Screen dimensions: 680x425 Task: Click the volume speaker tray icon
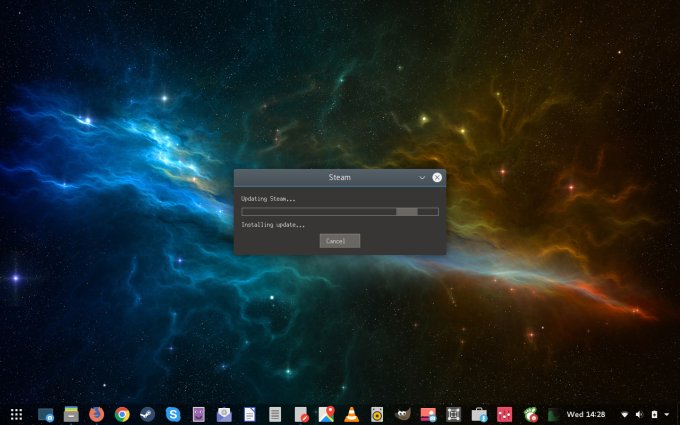[x=639, y=415]
